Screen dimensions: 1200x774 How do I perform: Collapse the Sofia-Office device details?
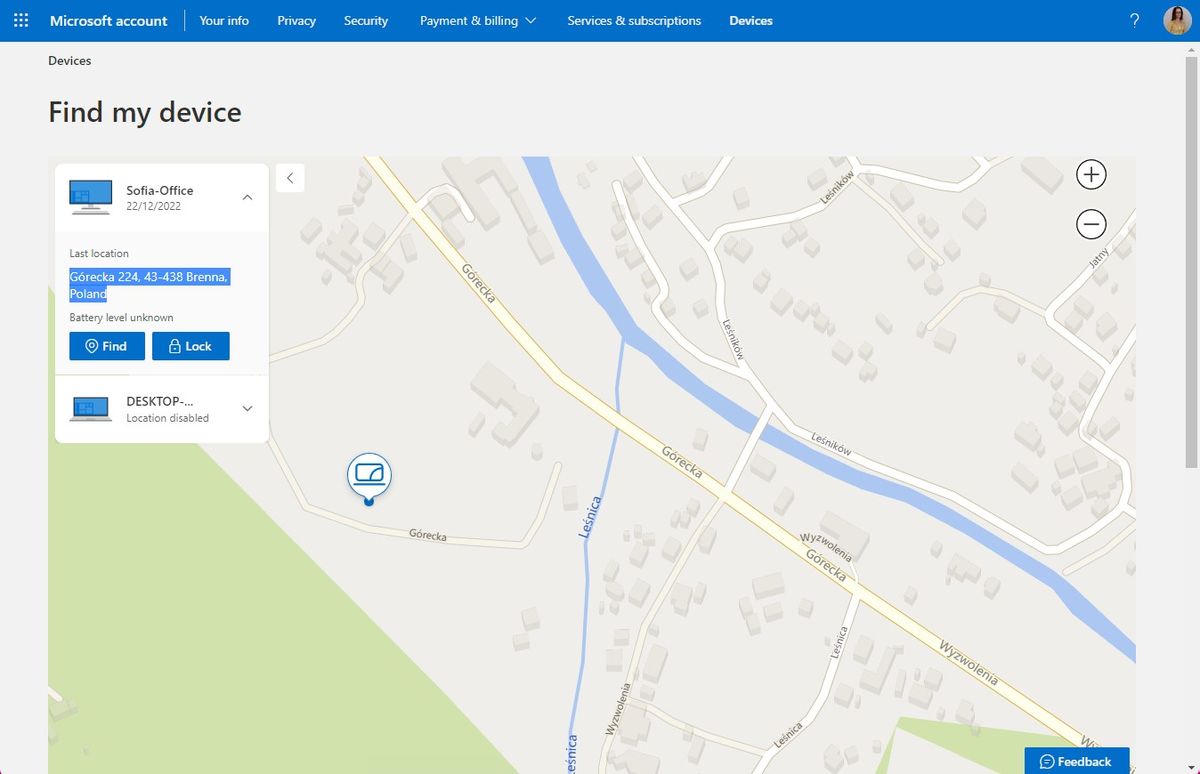(247, 197)
